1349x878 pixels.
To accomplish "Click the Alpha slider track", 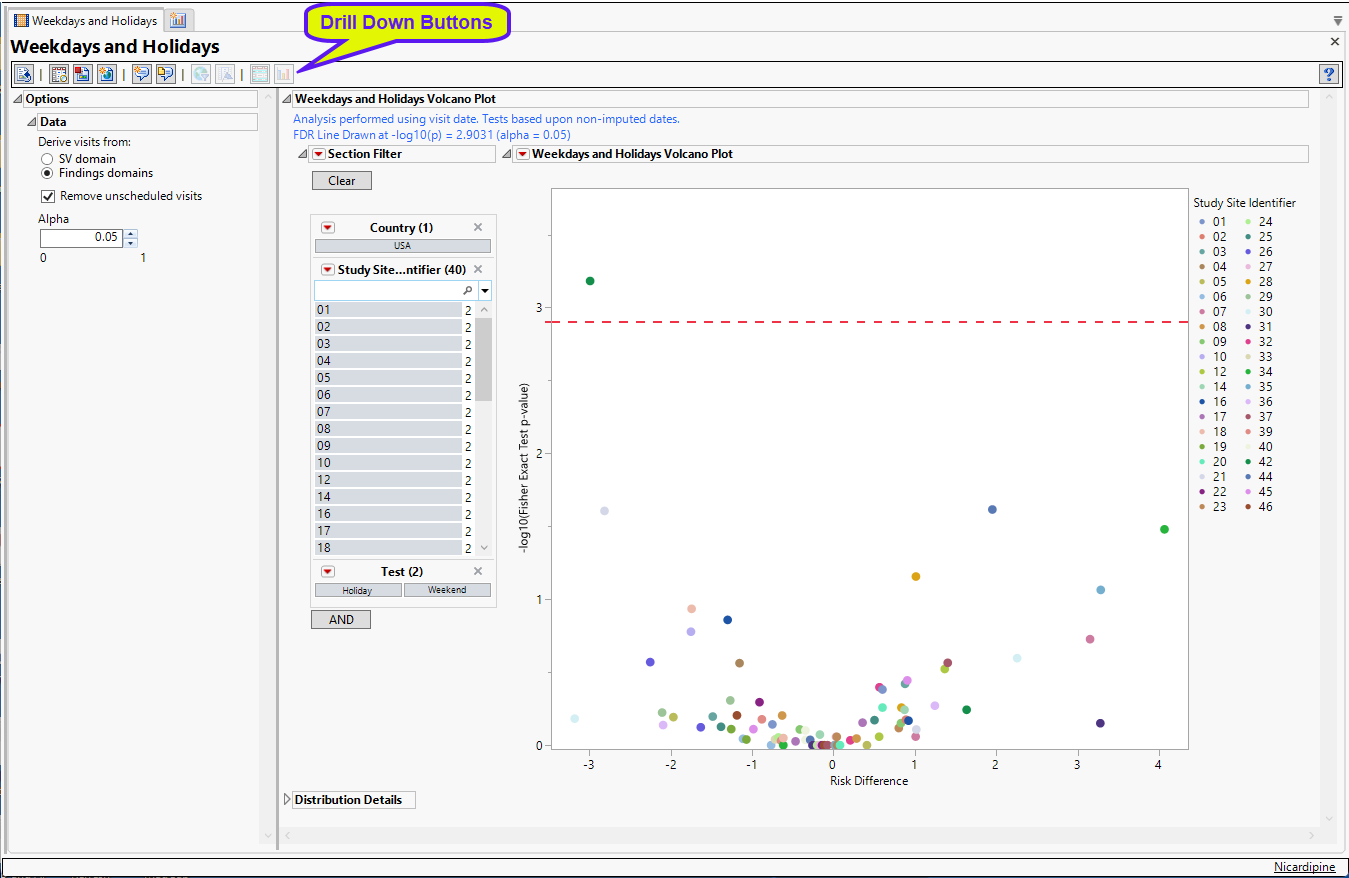I will [93, 257].
